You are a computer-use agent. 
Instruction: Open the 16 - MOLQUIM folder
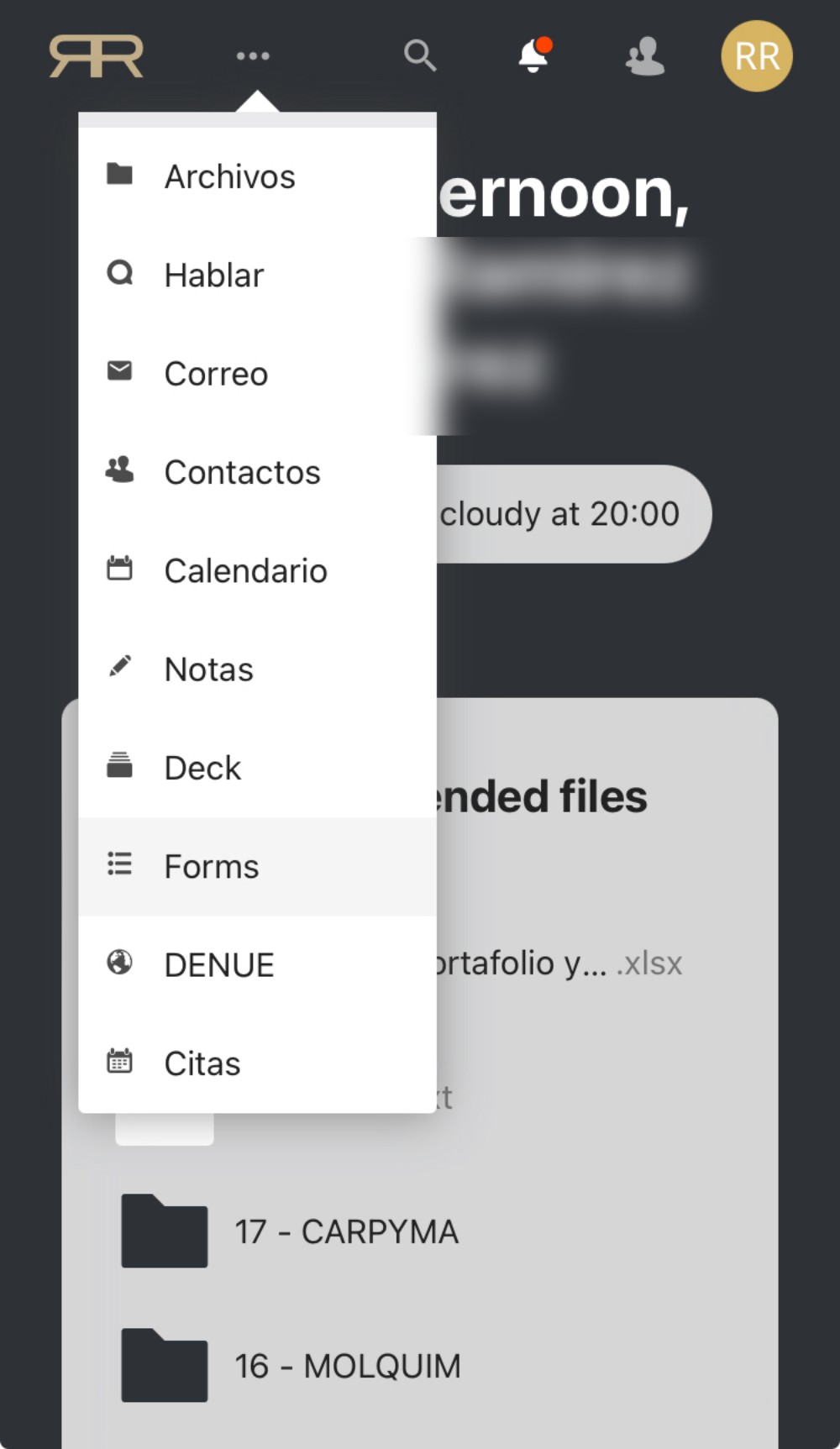[348, 1367]
